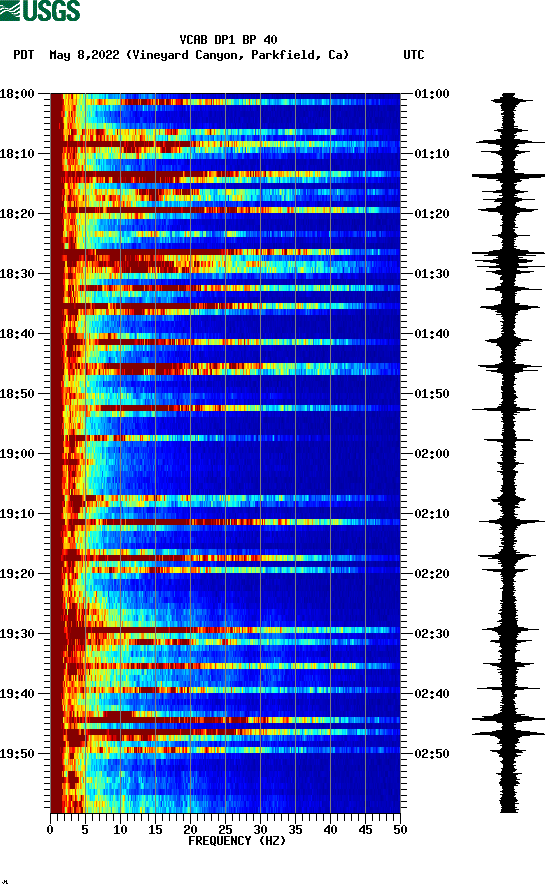Click the 45 Hz frequency tick label
Screen dimensions: 552x893
(365, 830)
